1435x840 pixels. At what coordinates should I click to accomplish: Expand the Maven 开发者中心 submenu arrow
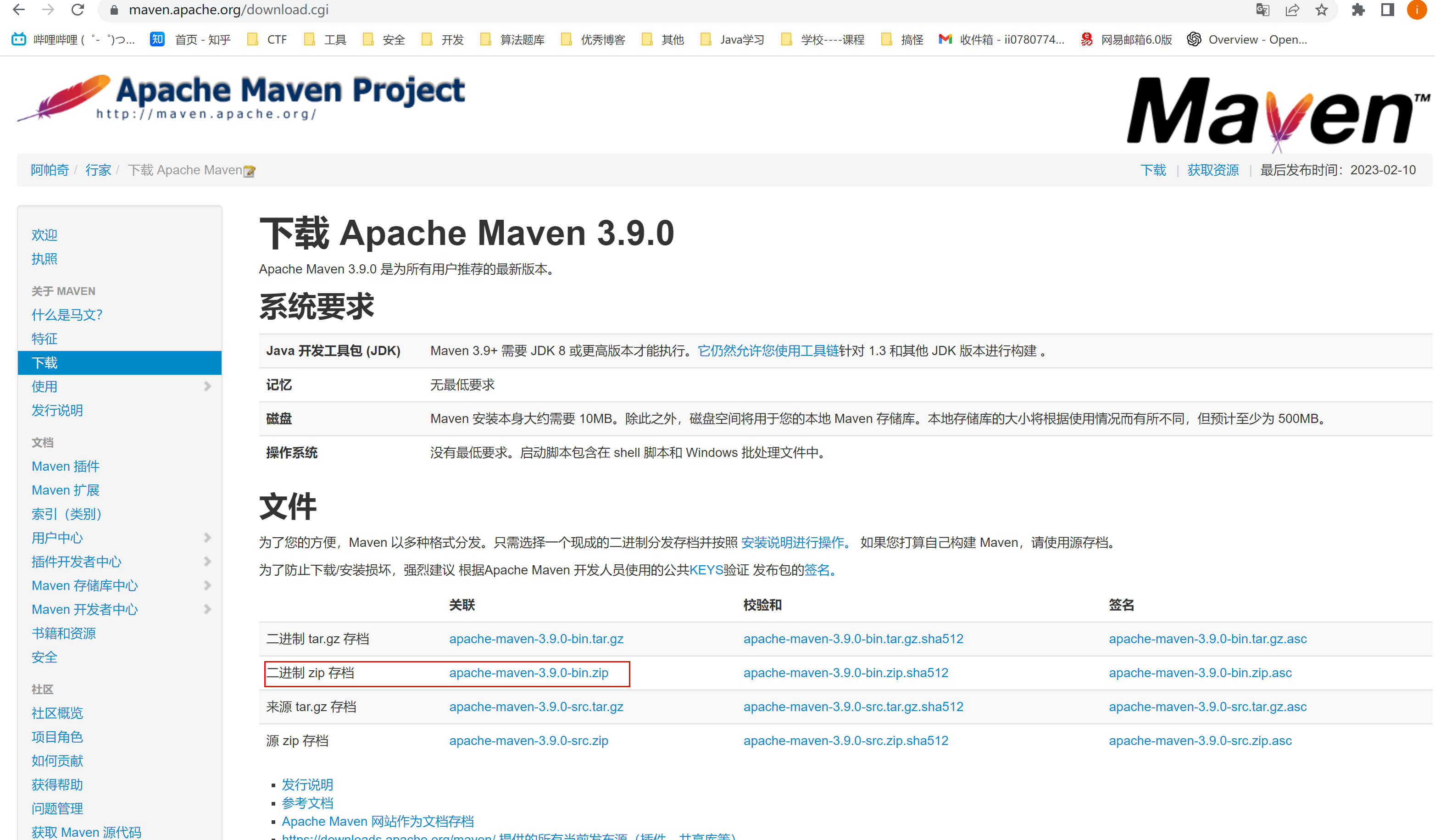(207, 609)
